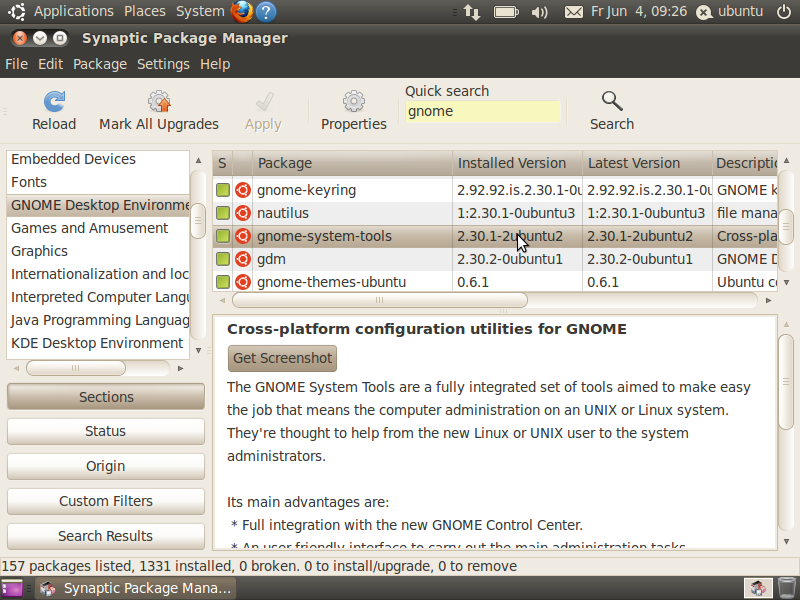Click inside the Quick search field
800x600 pixels.
point(483,111)
